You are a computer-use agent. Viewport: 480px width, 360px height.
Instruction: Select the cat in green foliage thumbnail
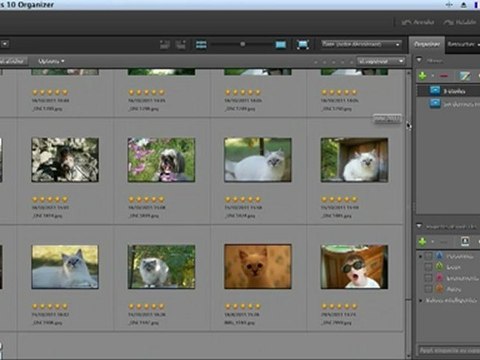click(161, 267)
